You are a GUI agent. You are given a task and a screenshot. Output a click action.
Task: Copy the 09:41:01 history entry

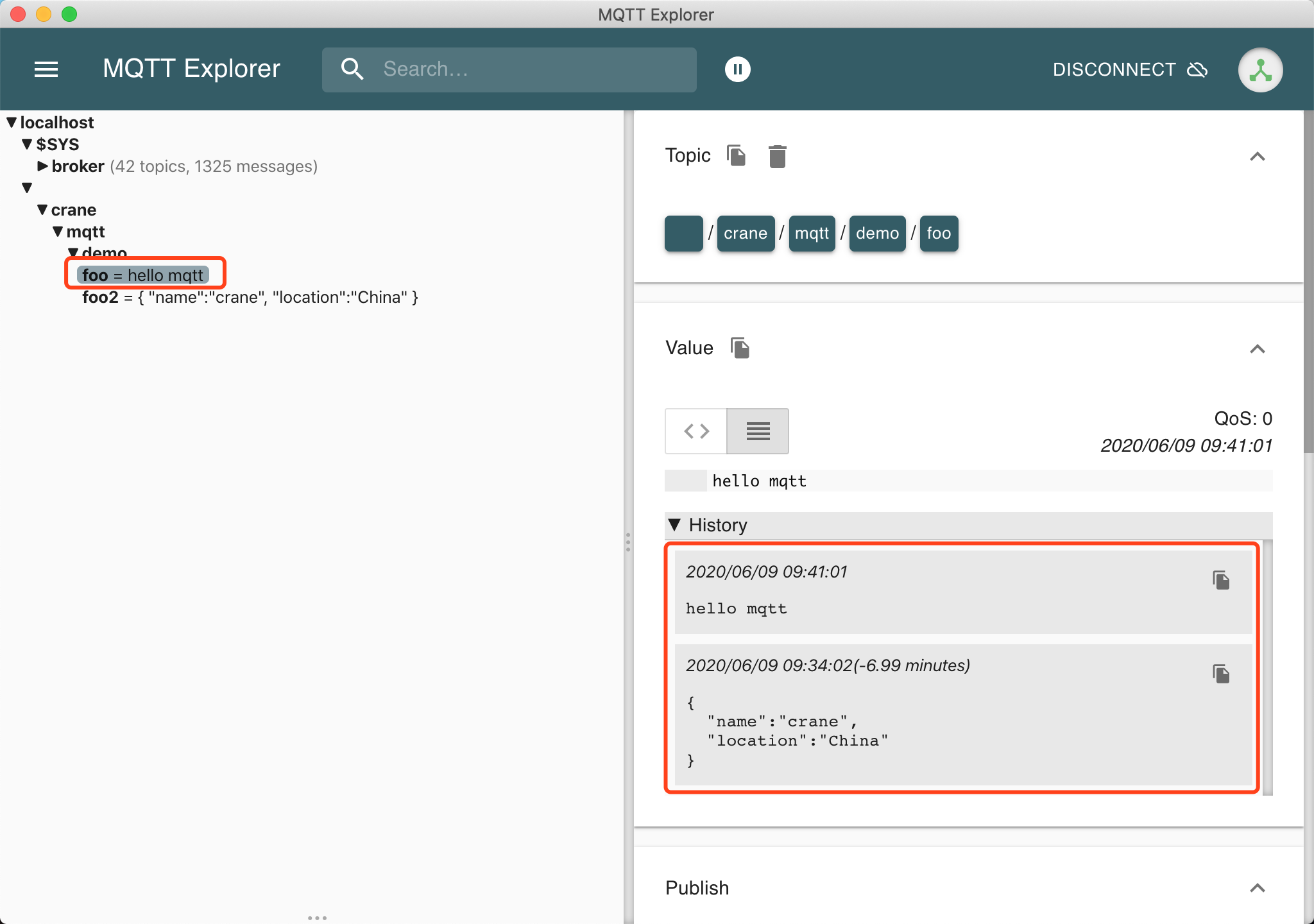coord(1221,580)
